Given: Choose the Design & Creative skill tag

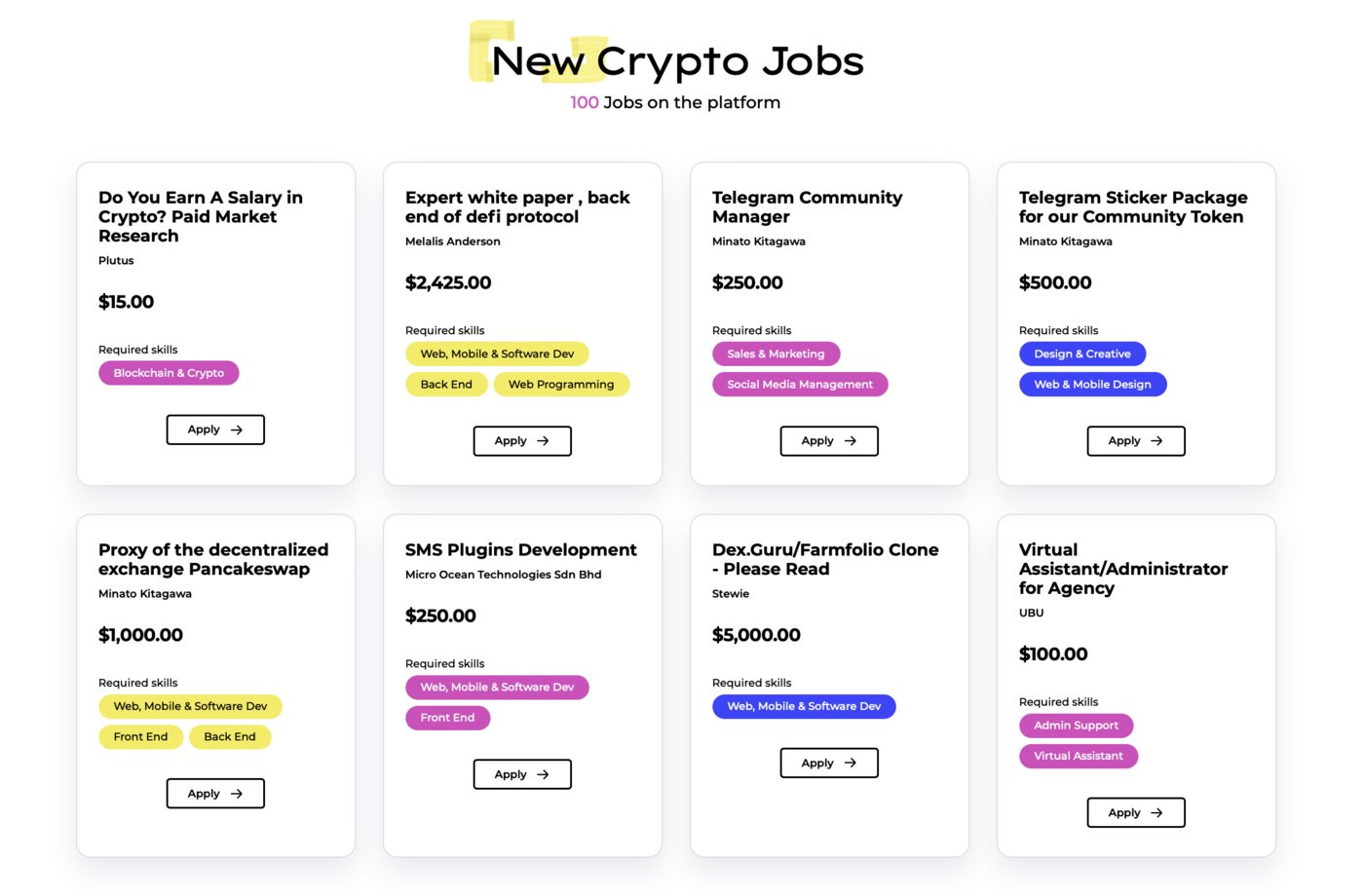Looking at the screenshot, I should click(1082, 354).
